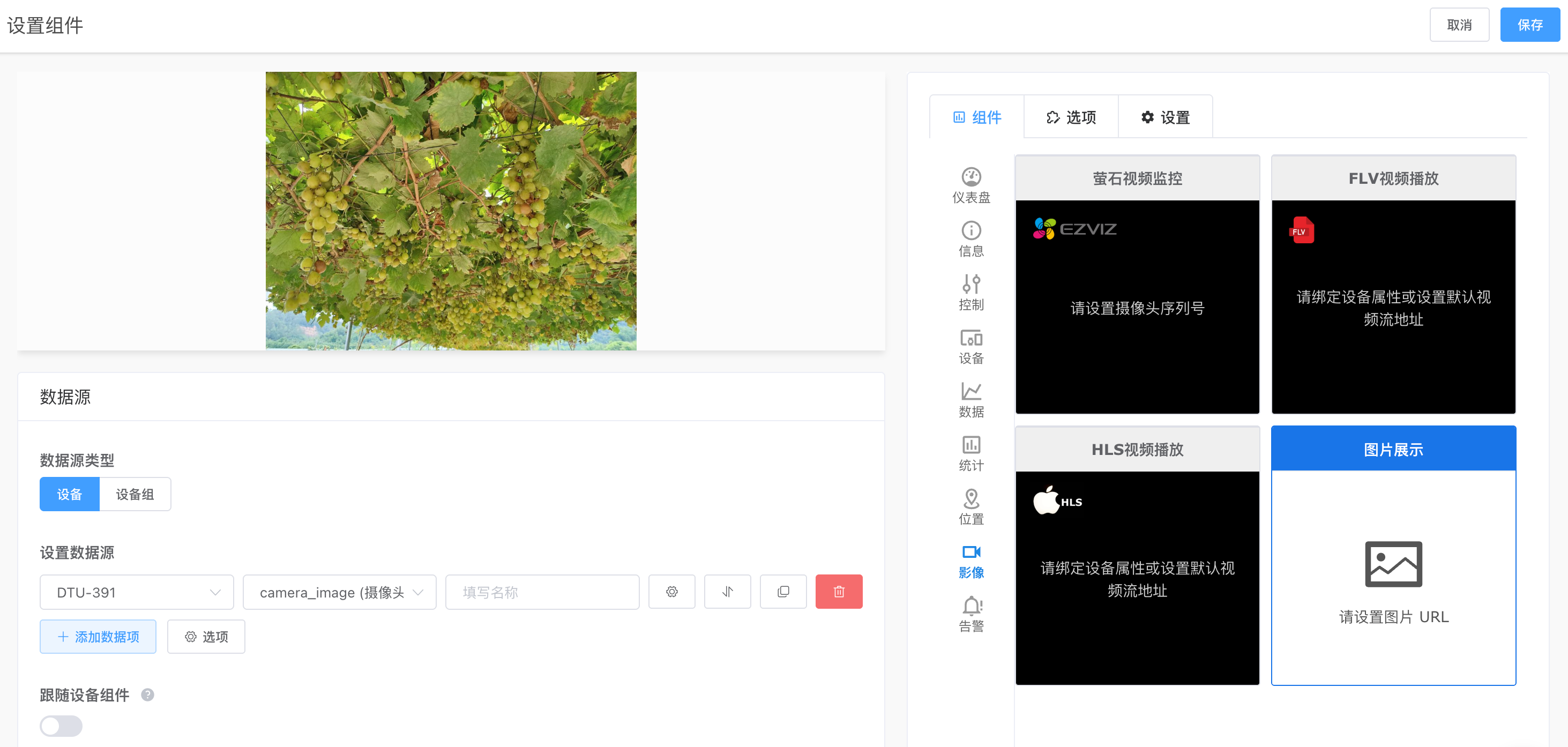
Task: Select the 控制 category icon
Action: [972, 291]
